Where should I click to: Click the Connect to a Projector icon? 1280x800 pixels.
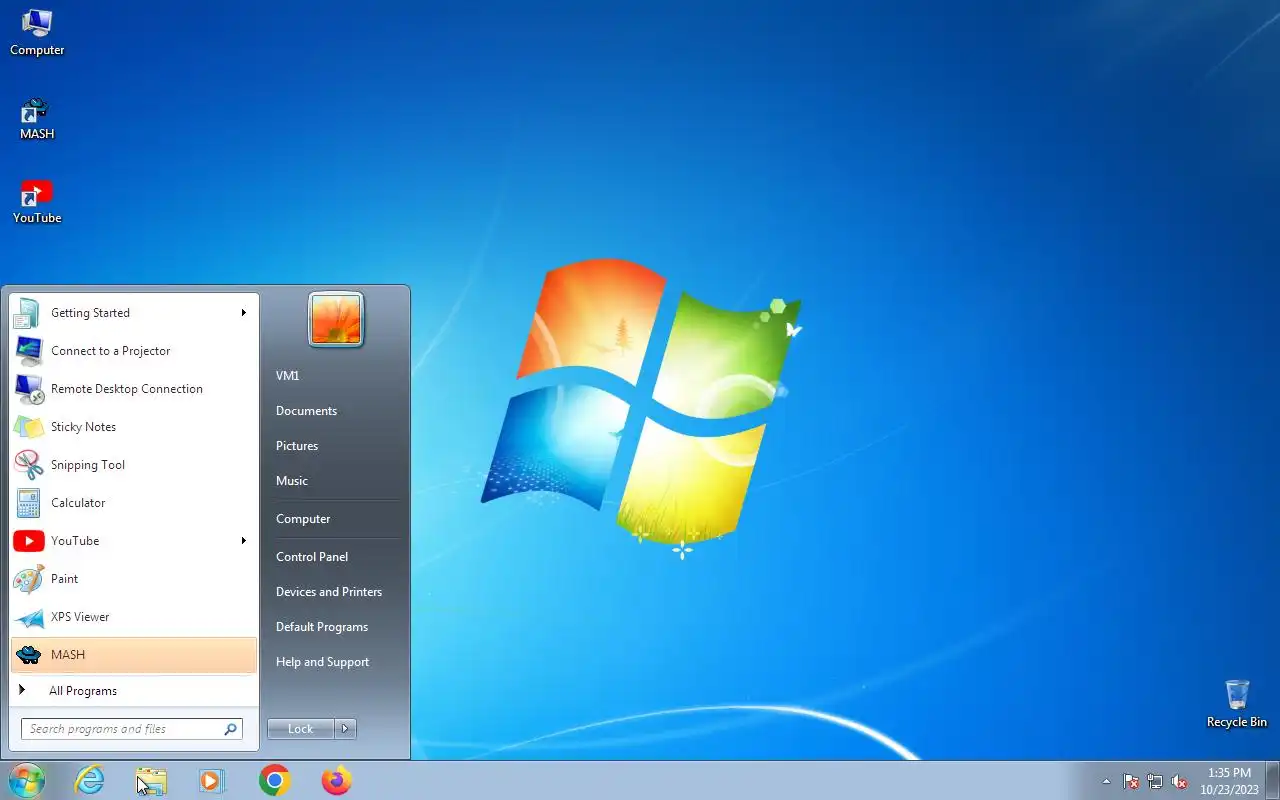28,351
